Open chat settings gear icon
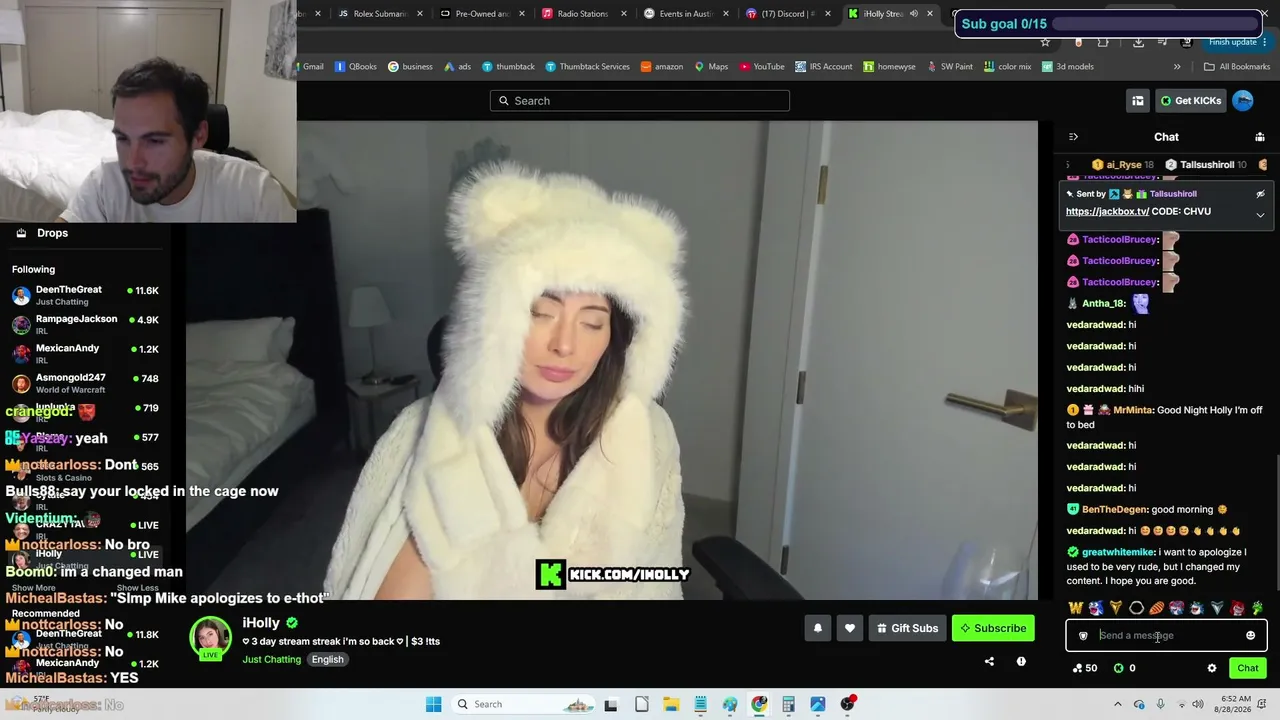The height and width of the screenshot is (720, 1280). [1212, 668]
